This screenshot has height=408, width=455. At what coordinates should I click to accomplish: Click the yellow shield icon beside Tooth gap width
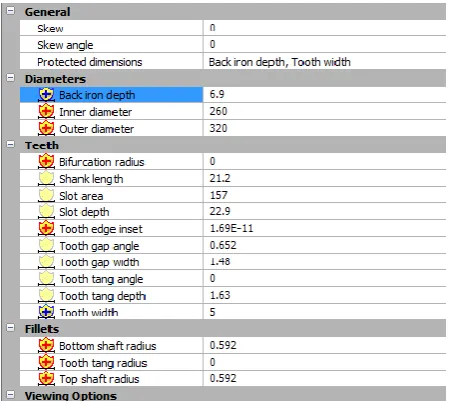tap(46, 262)
